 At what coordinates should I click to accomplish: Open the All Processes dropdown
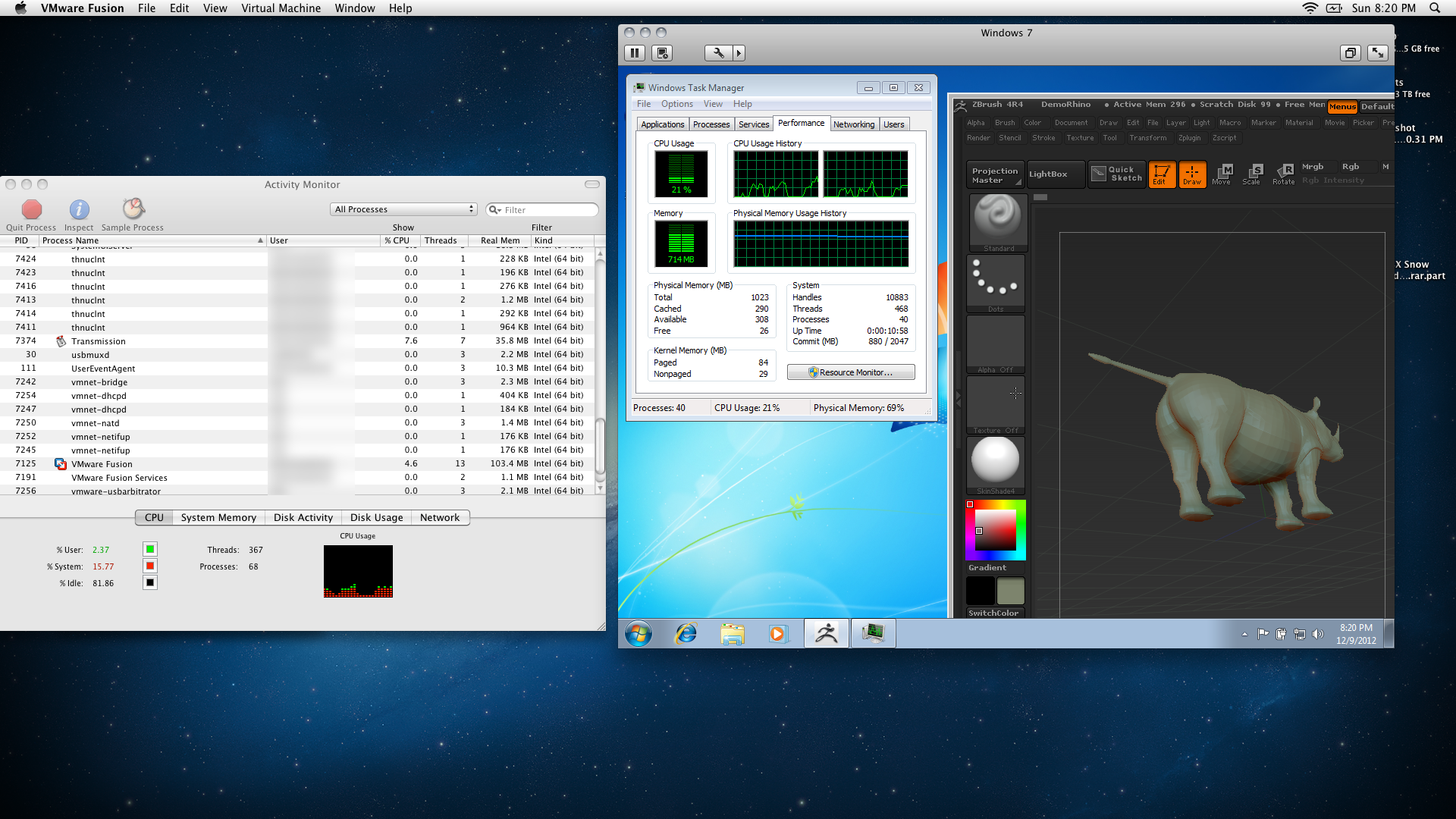404,209
